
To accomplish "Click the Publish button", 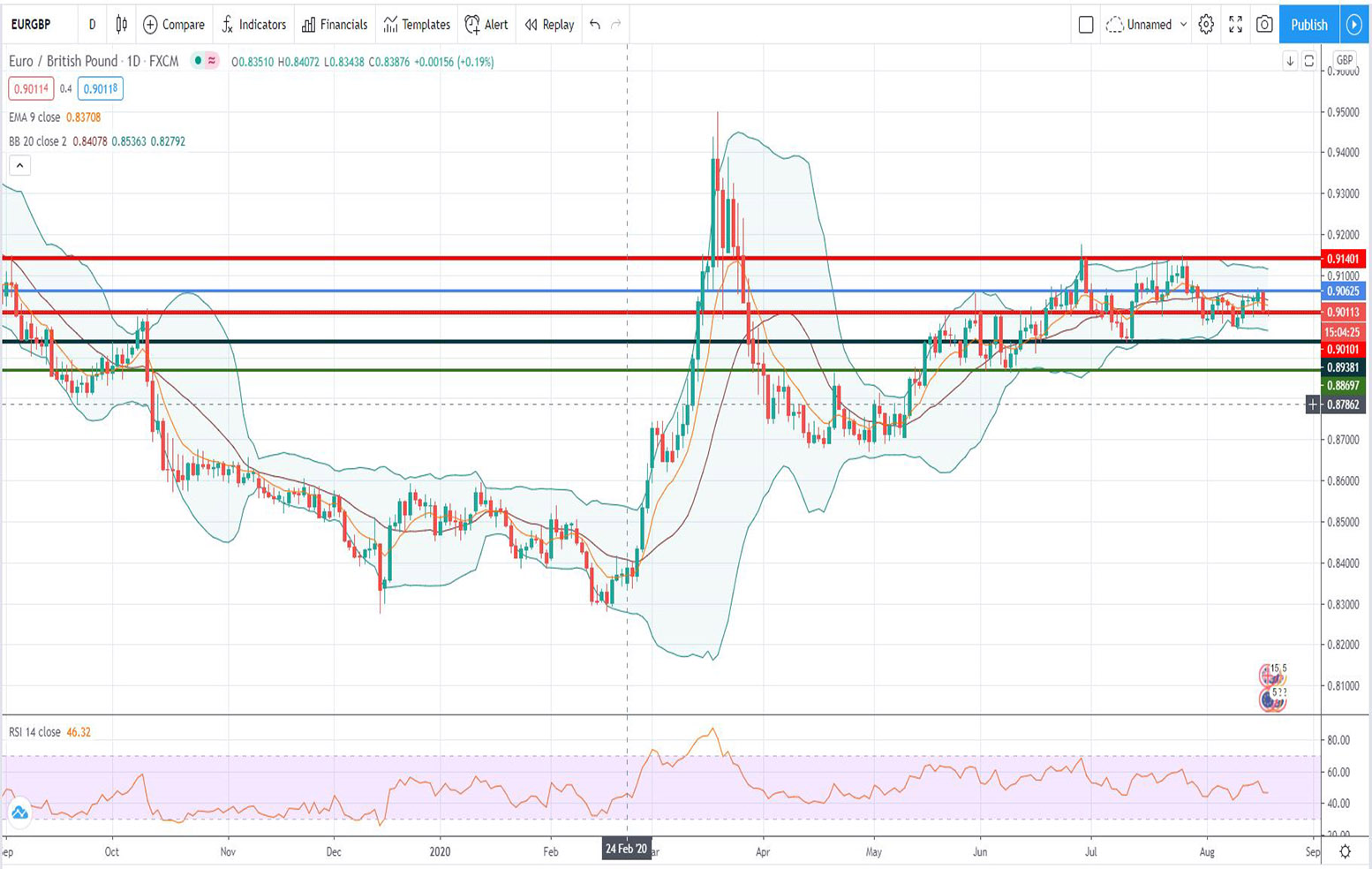I will [x=1308, y=25].
